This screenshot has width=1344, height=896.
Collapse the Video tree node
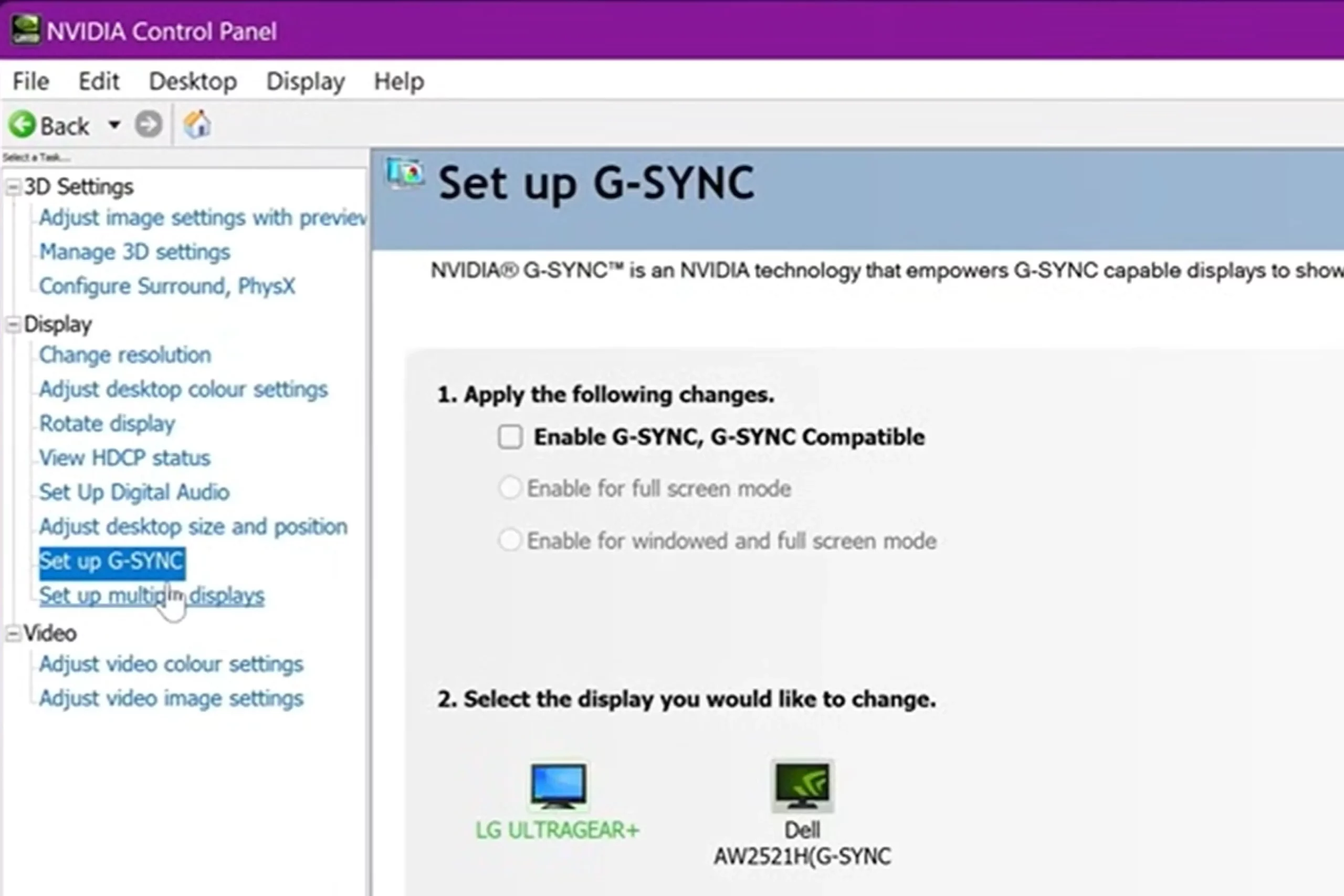click(13, 634)
